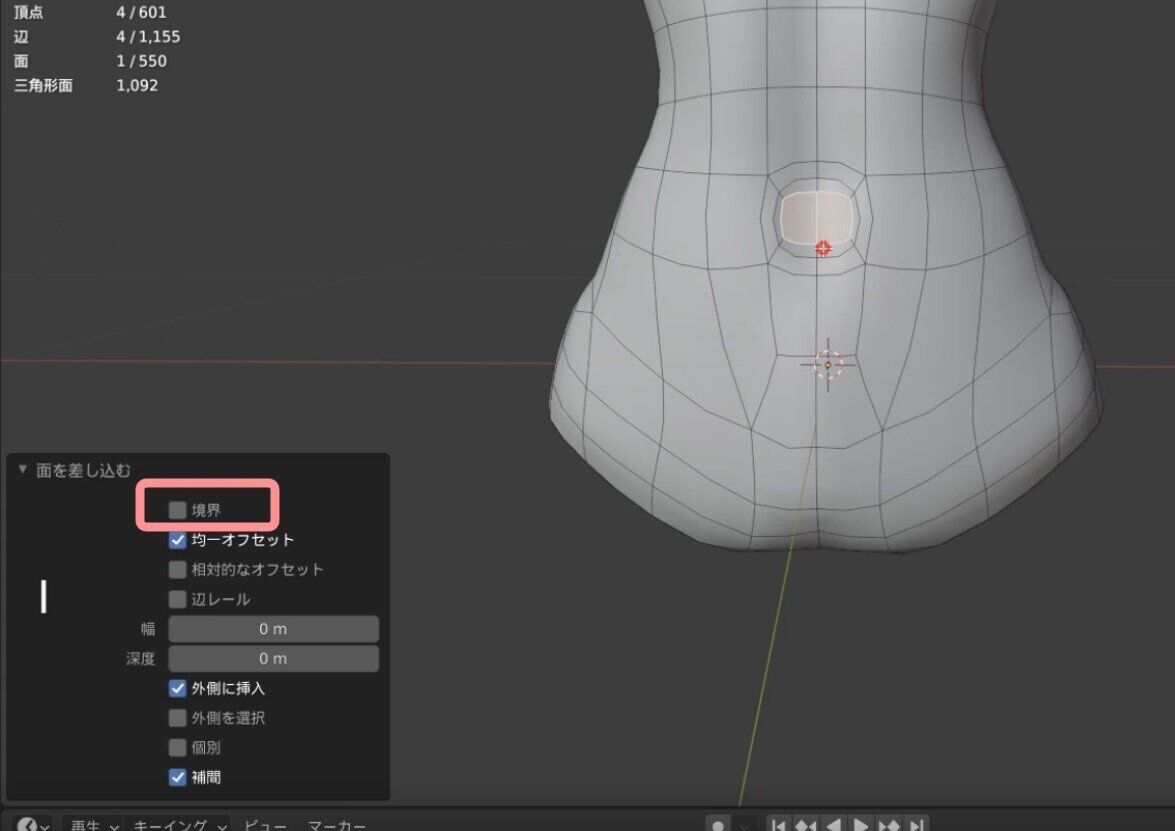Enable the 境界 checkbox
This screenshot has height=831, width=1175.
point(178,510)
